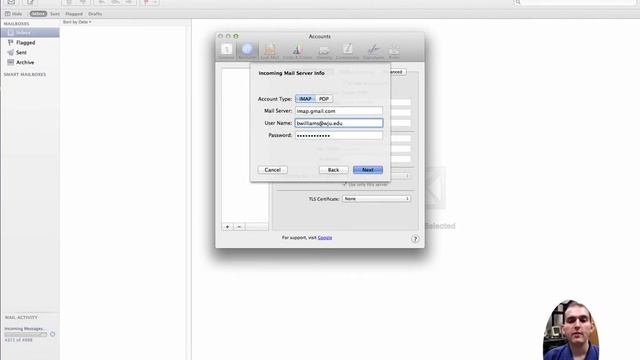Open the Google support link

325,238
